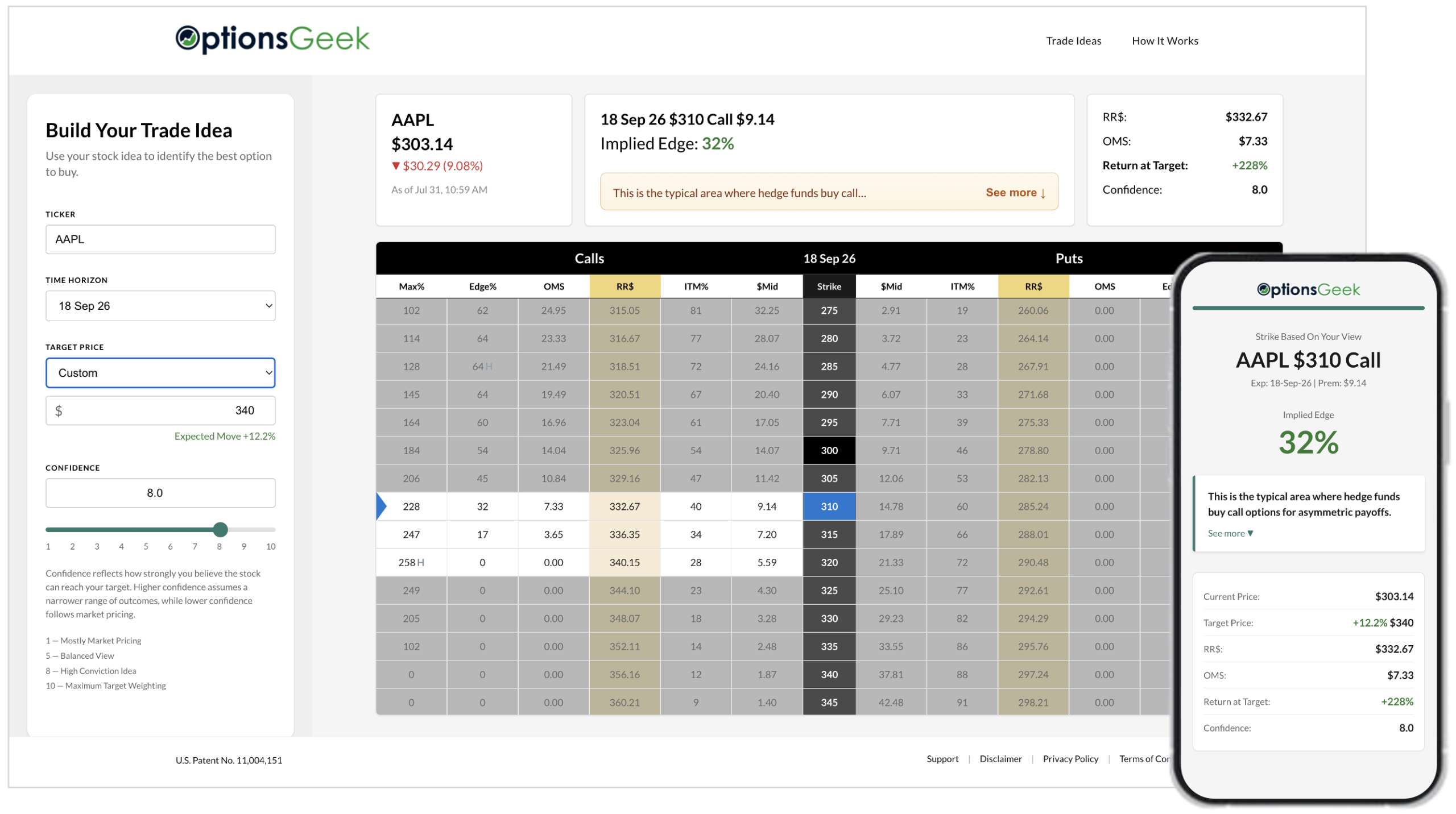Image resolution: width=1456 pixels, height=814 pixels.
Task: Click the Puts RR$ column header
Action: (x=1033, y=286)
